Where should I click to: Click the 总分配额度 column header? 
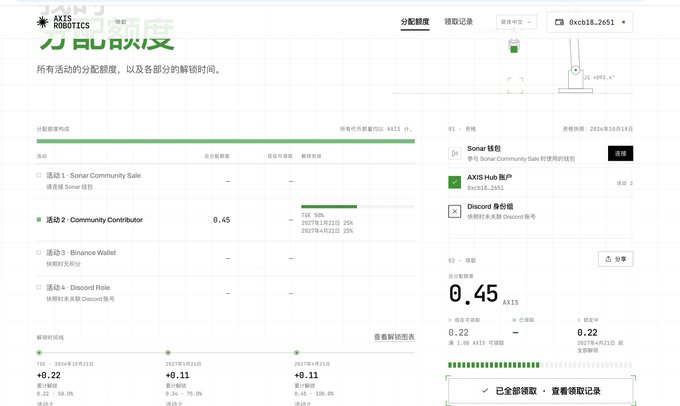pos(217,156)
